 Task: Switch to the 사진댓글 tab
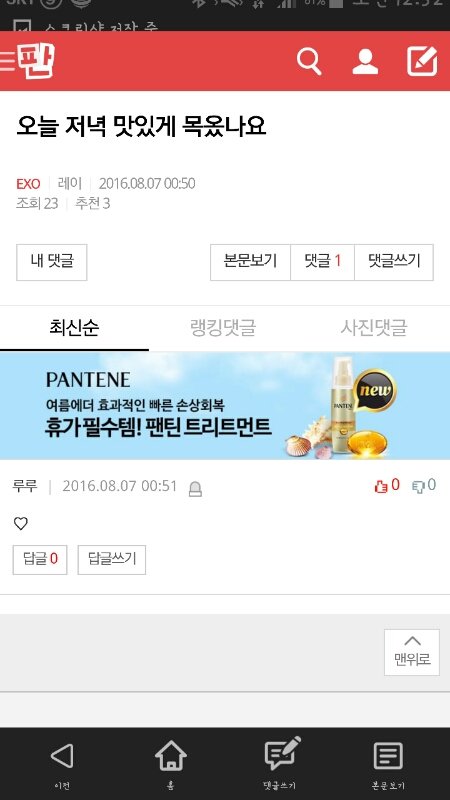[x=374, y=327]
